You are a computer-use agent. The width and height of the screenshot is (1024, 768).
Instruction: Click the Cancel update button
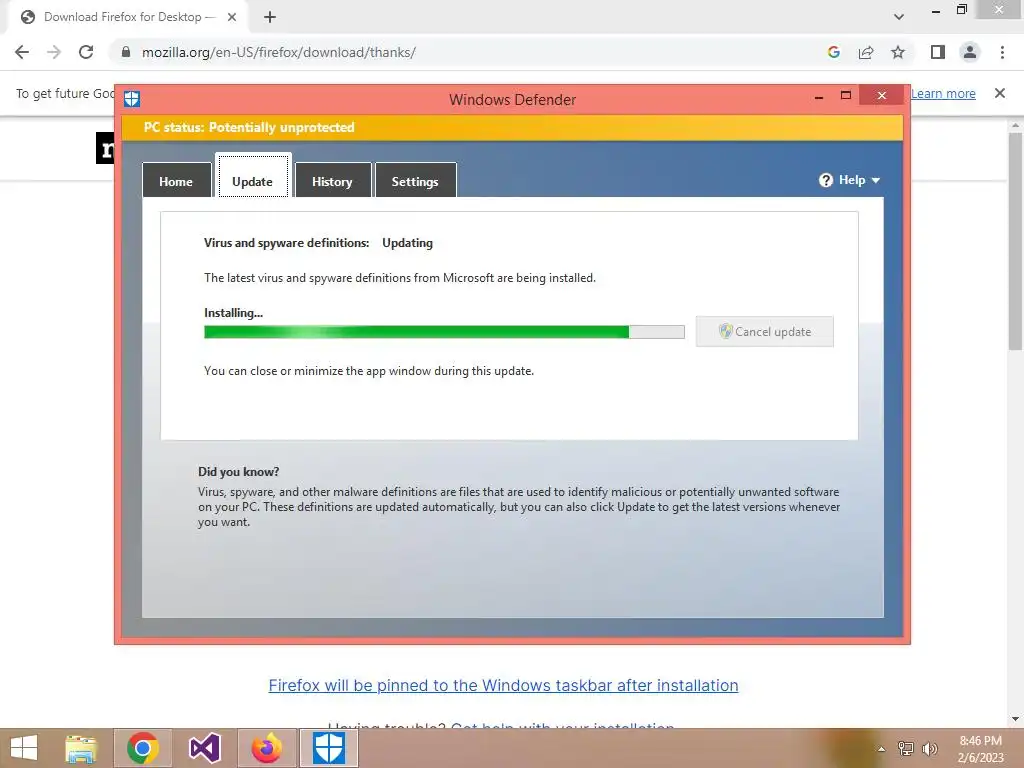pos(764,332)
